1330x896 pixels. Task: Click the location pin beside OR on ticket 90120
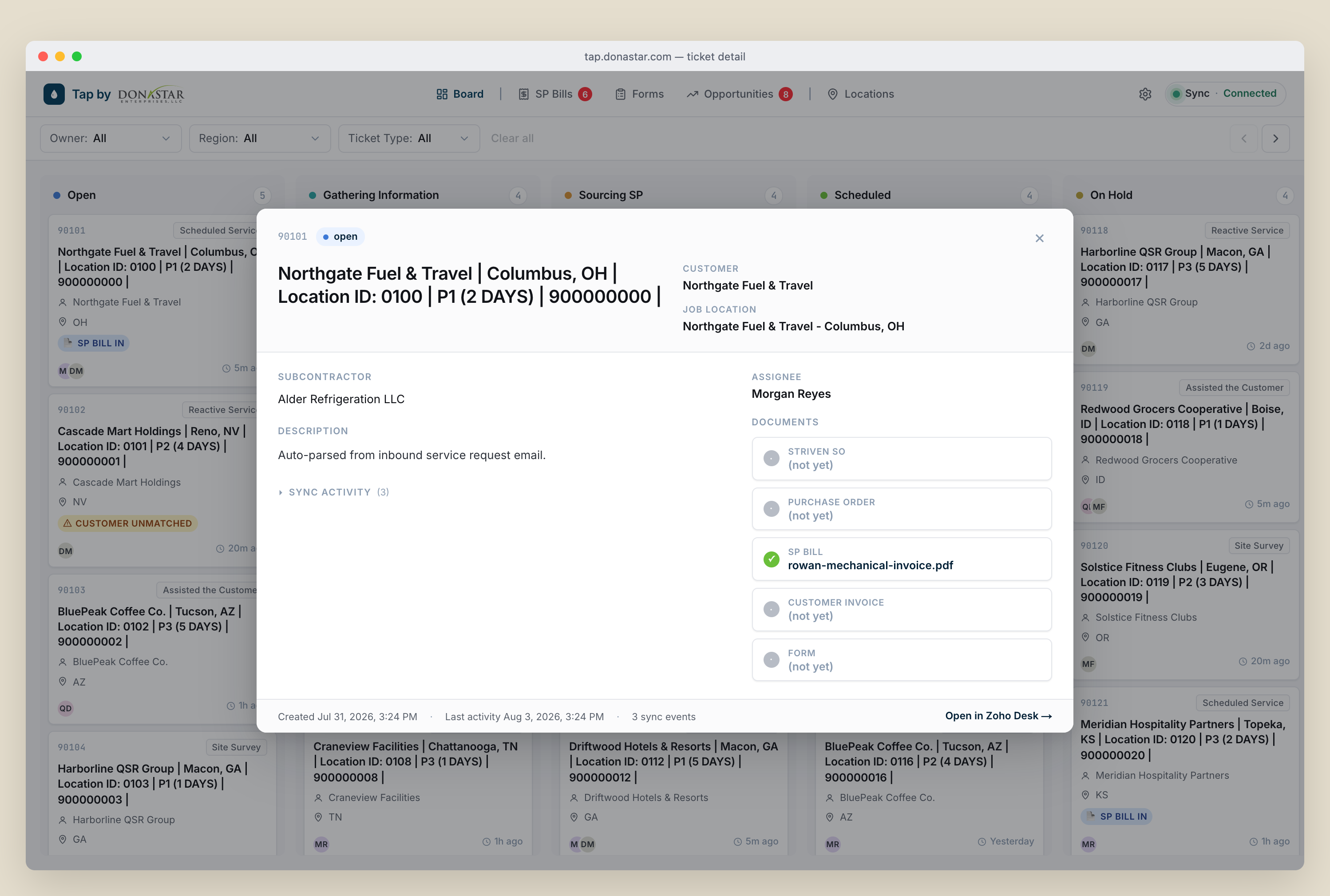[1085, 637]
